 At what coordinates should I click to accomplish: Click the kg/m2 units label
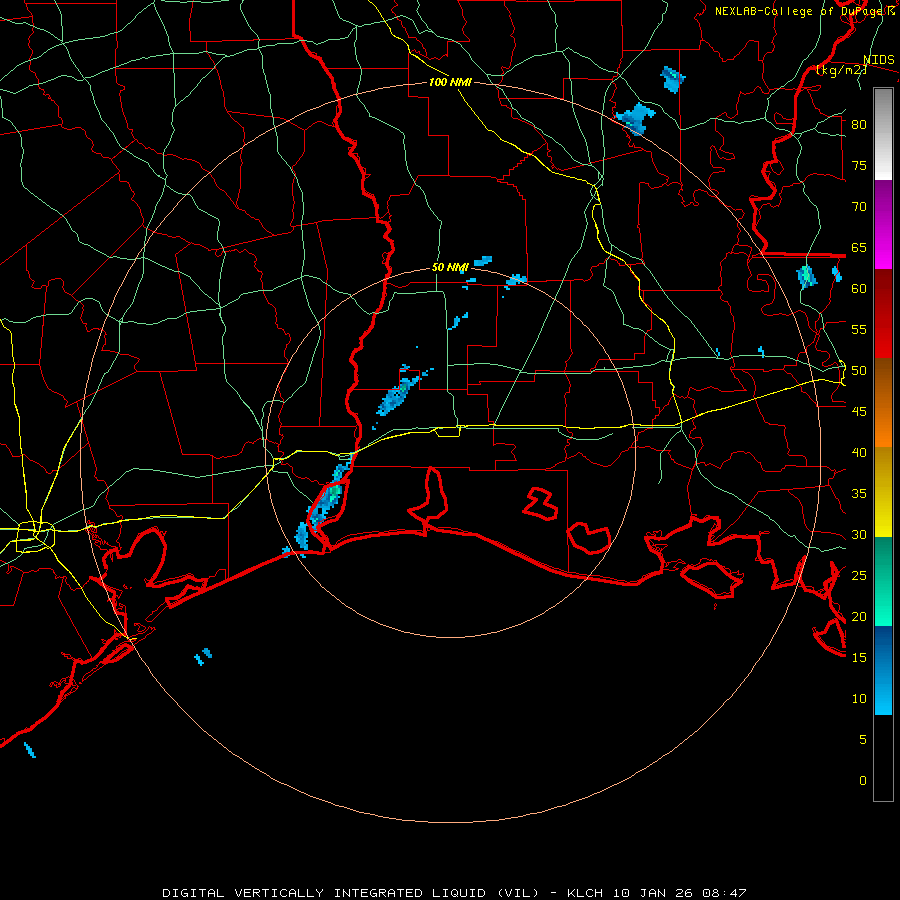841,70
